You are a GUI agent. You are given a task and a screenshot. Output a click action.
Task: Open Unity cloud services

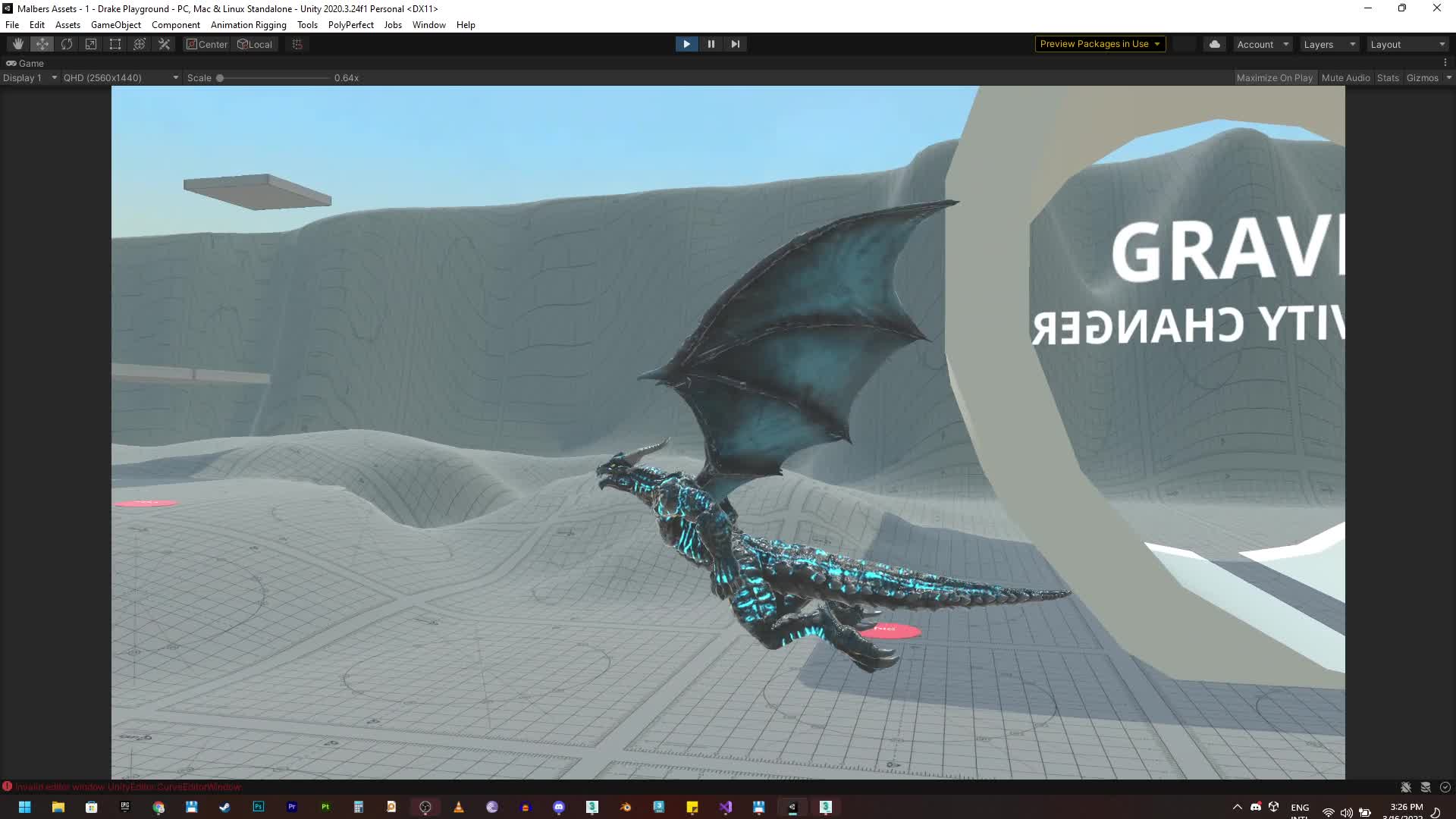[1214, 44]
